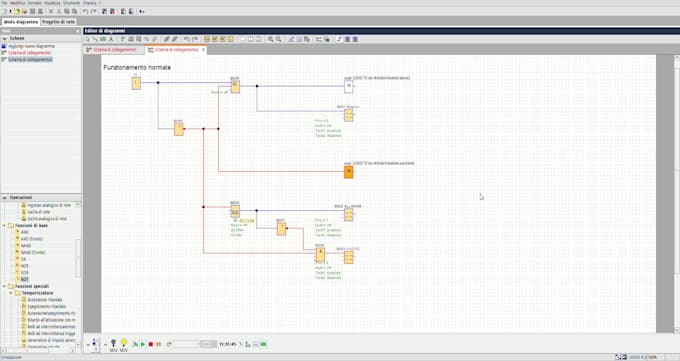Click the first yellow alignment icon in editor toolbar
This screenshot has width=680, height=361.
pyautogui.click(x=207, y=39)
